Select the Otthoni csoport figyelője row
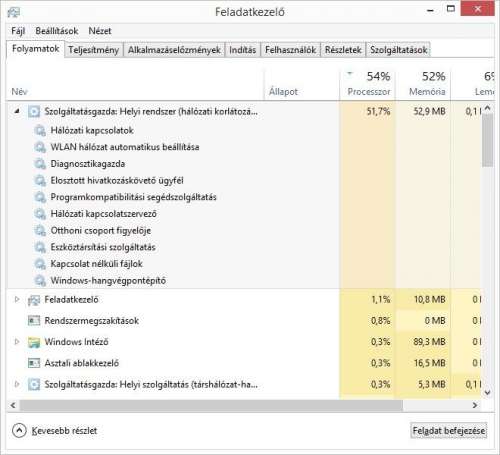This screenshot has width=500, height=455. point(244,231)
